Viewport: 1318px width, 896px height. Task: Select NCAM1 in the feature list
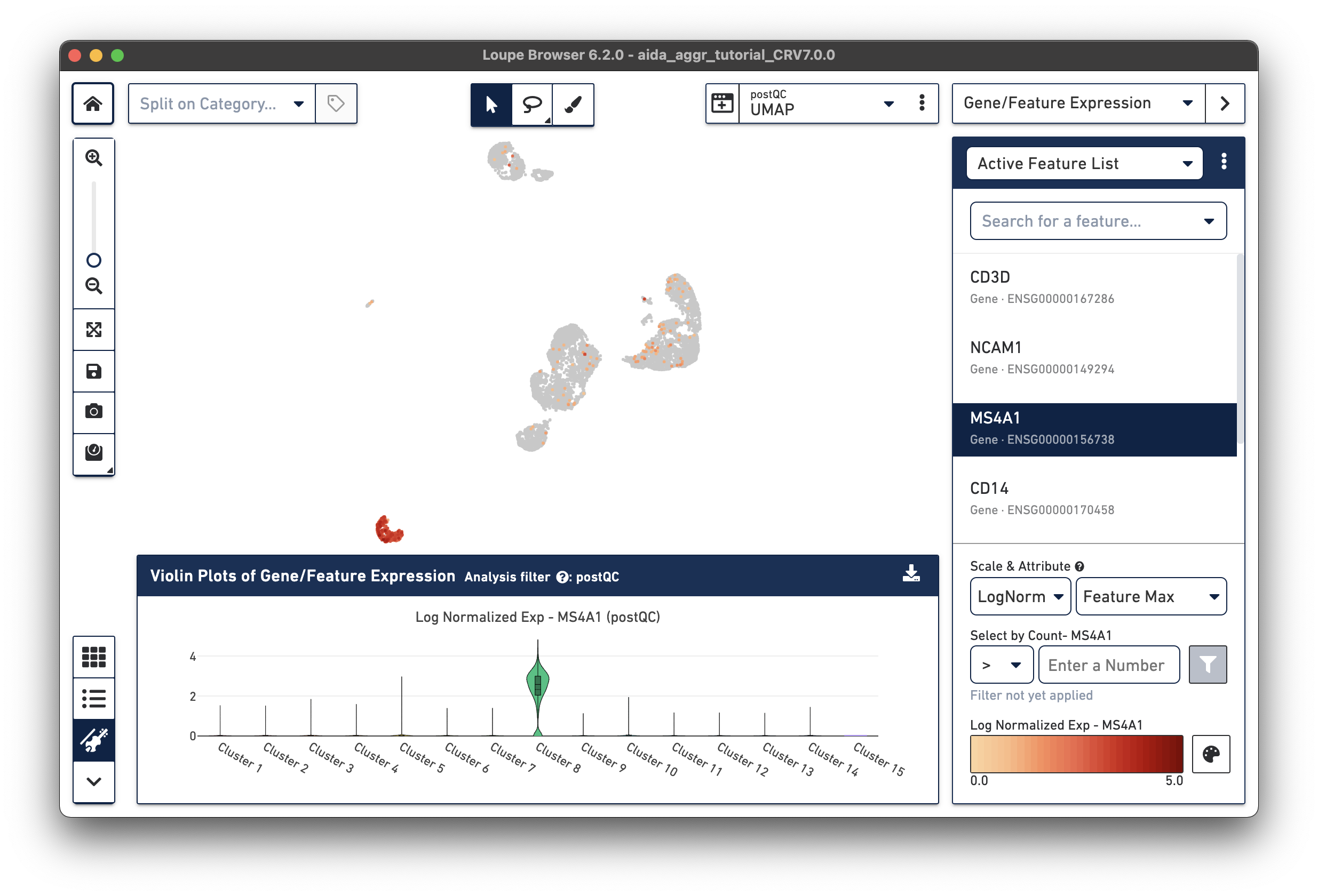click(1094, 358)
